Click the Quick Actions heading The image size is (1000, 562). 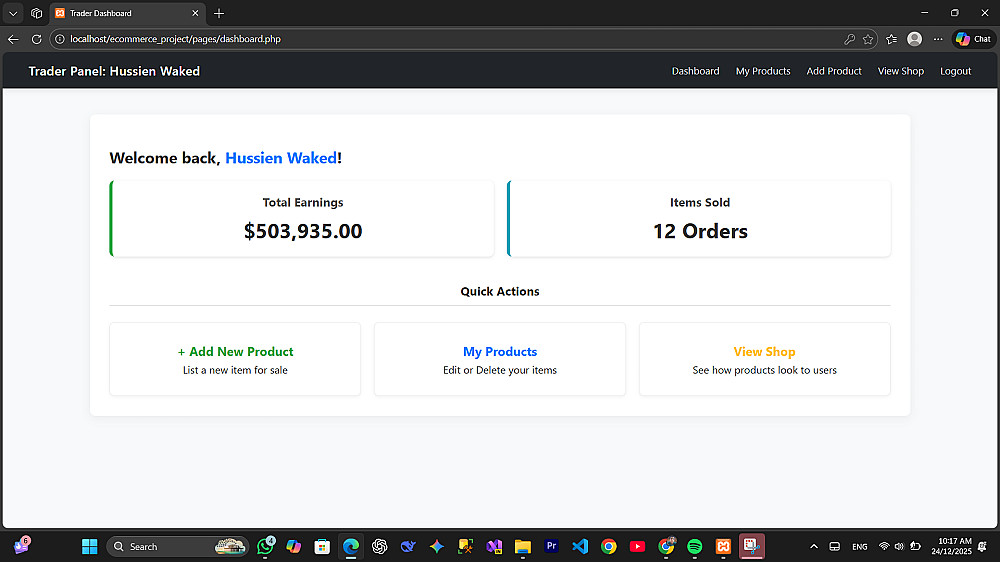point(500,292)
